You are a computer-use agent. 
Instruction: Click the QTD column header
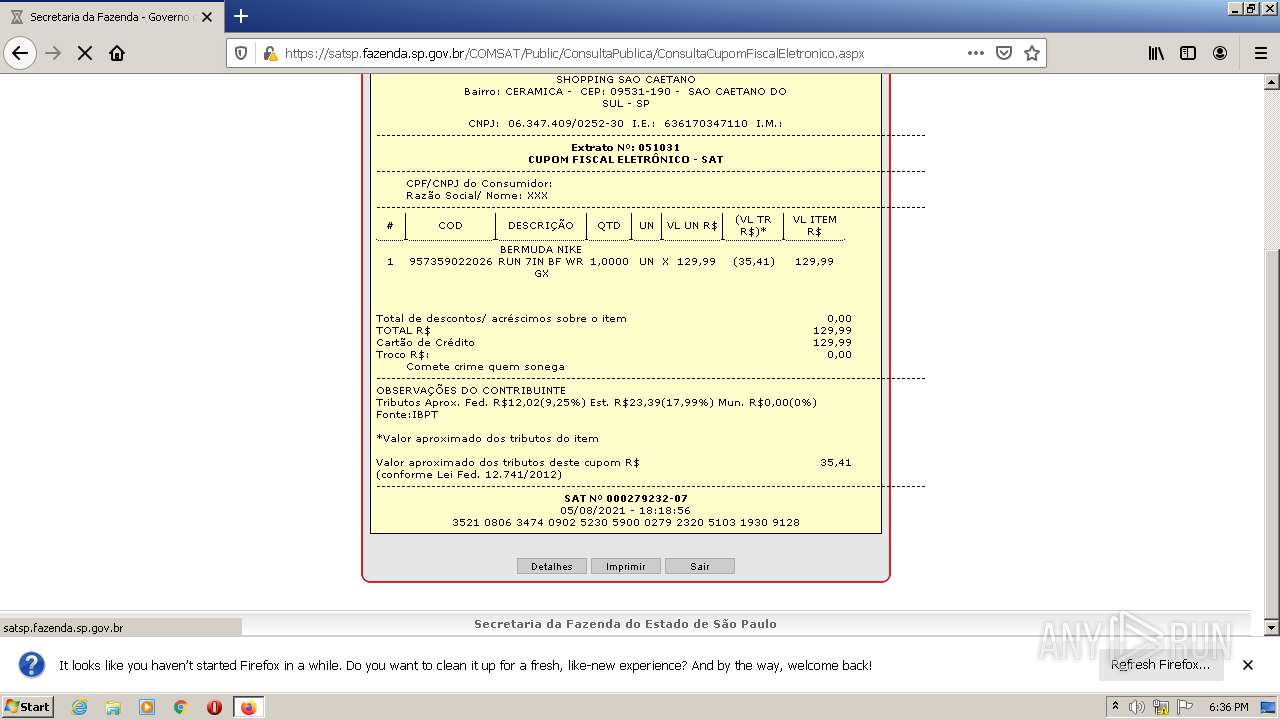(609, 225)
